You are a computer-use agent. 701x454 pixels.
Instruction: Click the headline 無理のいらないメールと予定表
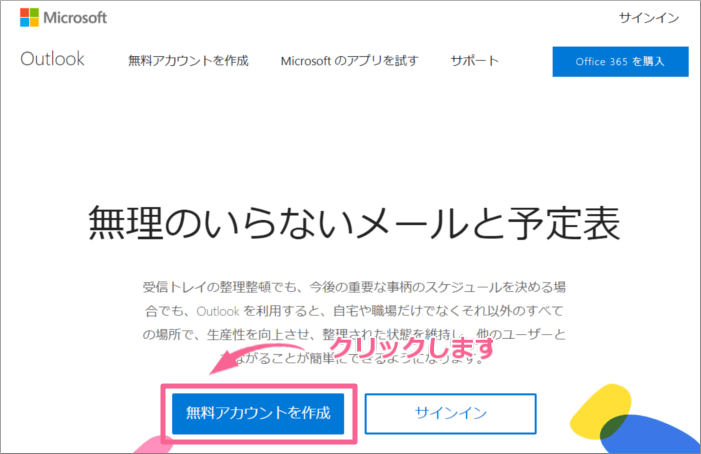[354, 223]
